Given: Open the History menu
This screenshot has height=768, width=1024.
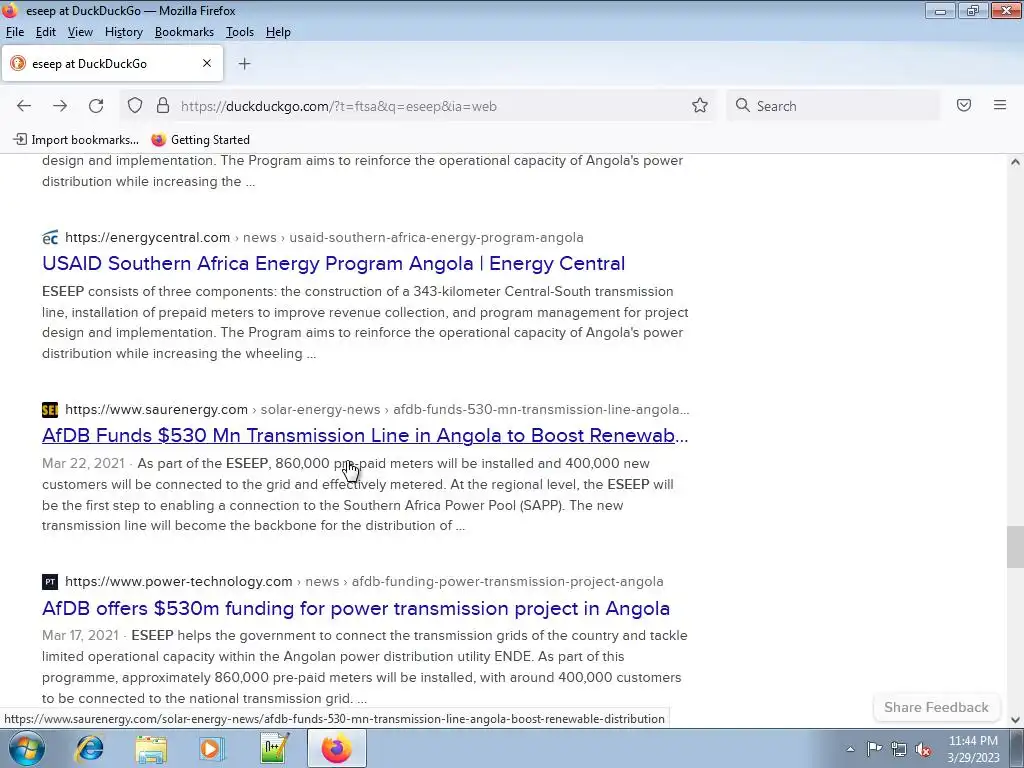Looking at the screenshot, I should (123, 32).
